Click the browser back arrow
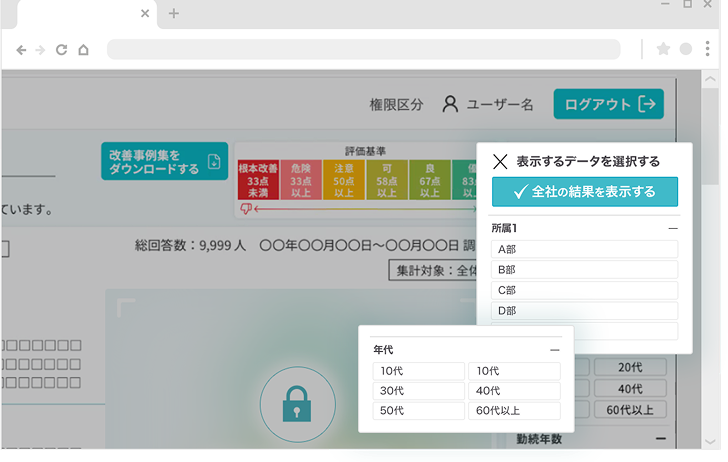This screenshot has width=728, height=462. pyautogui.click(x=21, y=50)
